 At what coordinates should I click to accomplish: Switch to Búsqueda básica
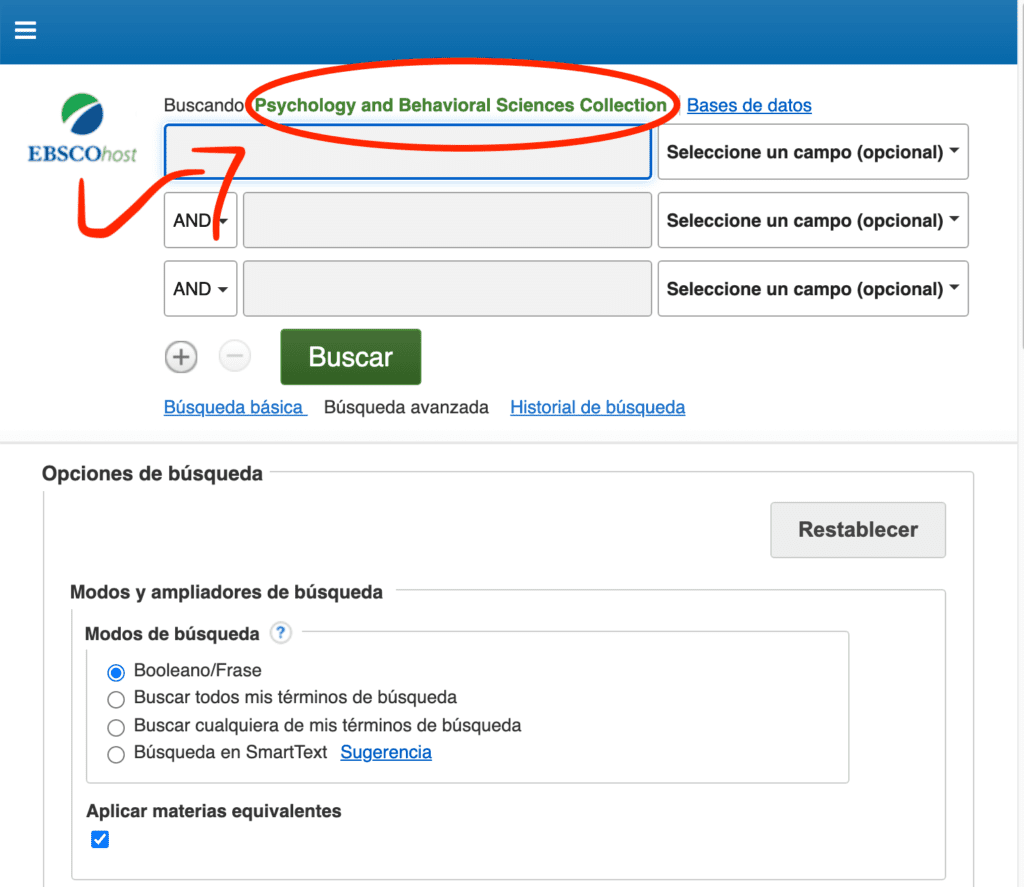click(x=234, y=408)
